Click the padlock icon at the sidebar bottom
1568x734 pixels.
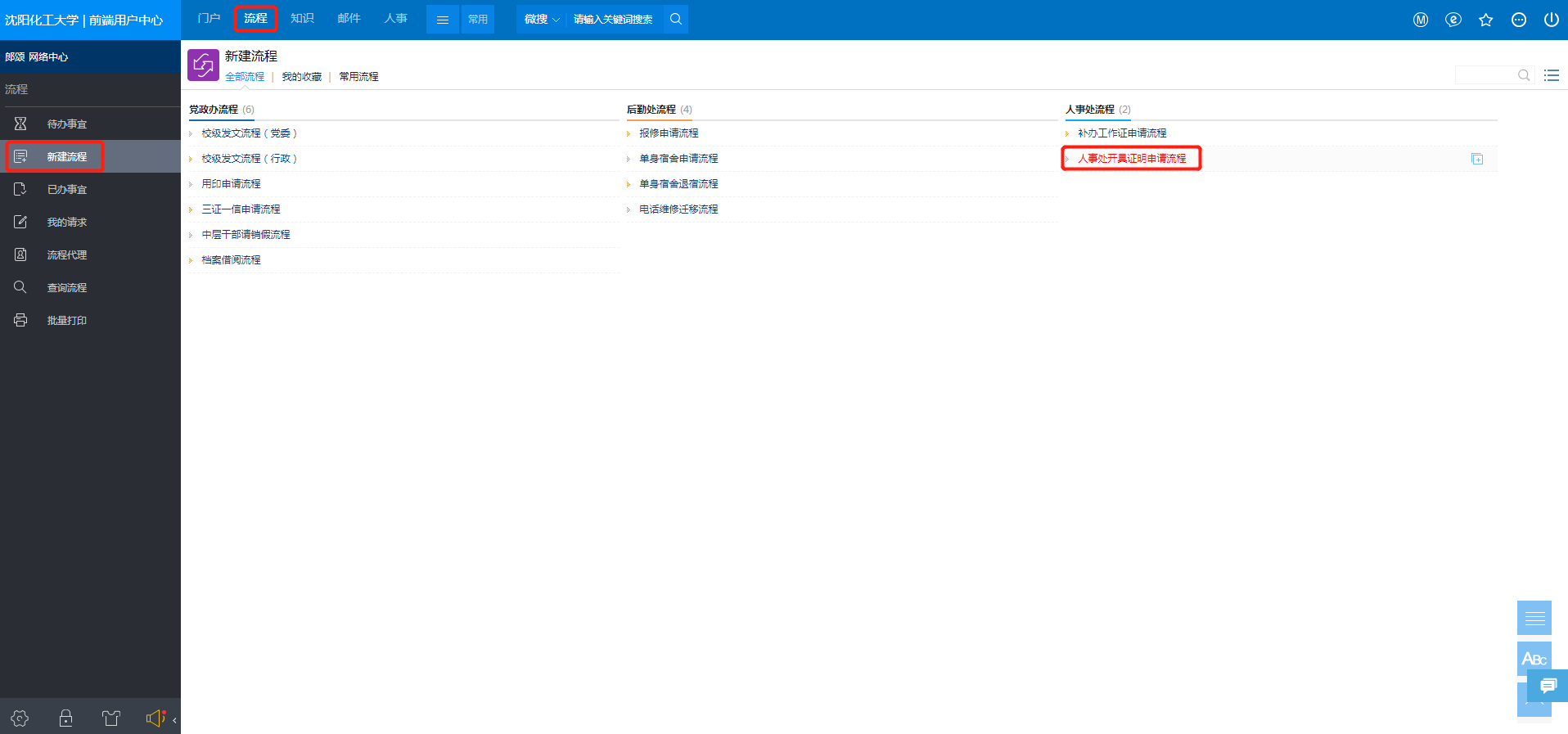[x=66, y=718]
